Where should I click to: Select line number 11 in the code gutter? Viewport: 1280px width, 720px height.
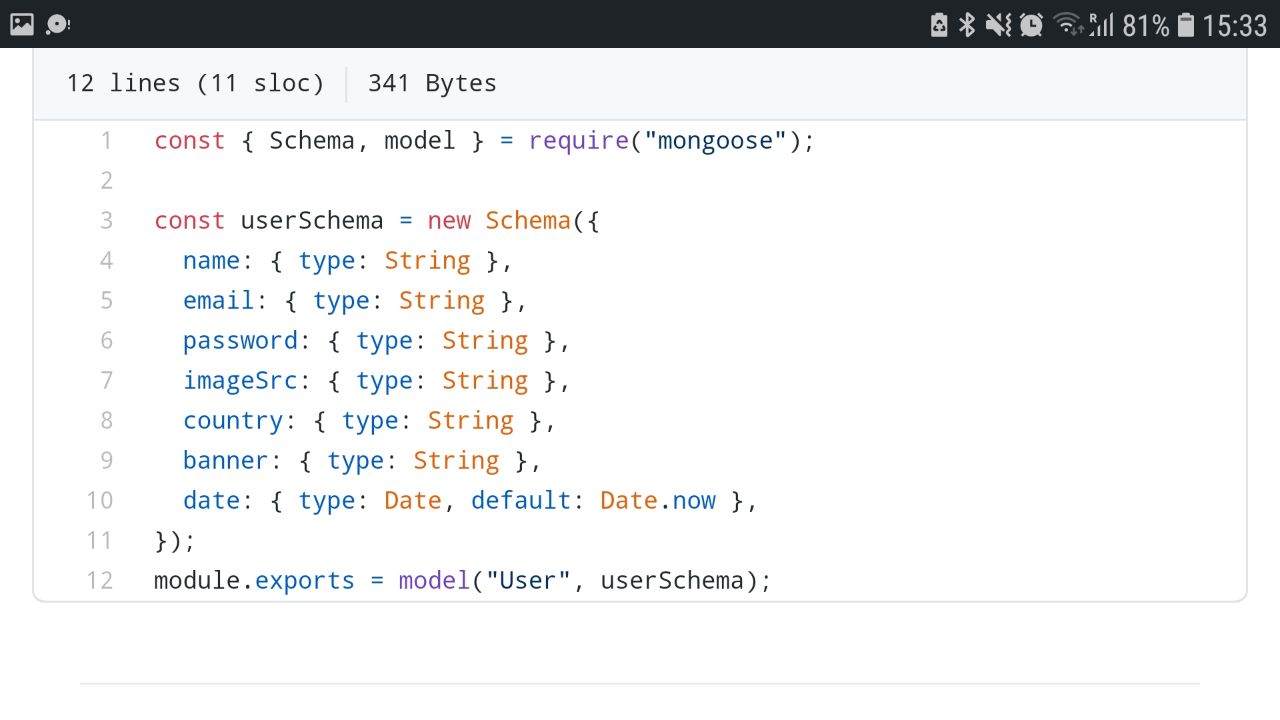coord(100,541)
